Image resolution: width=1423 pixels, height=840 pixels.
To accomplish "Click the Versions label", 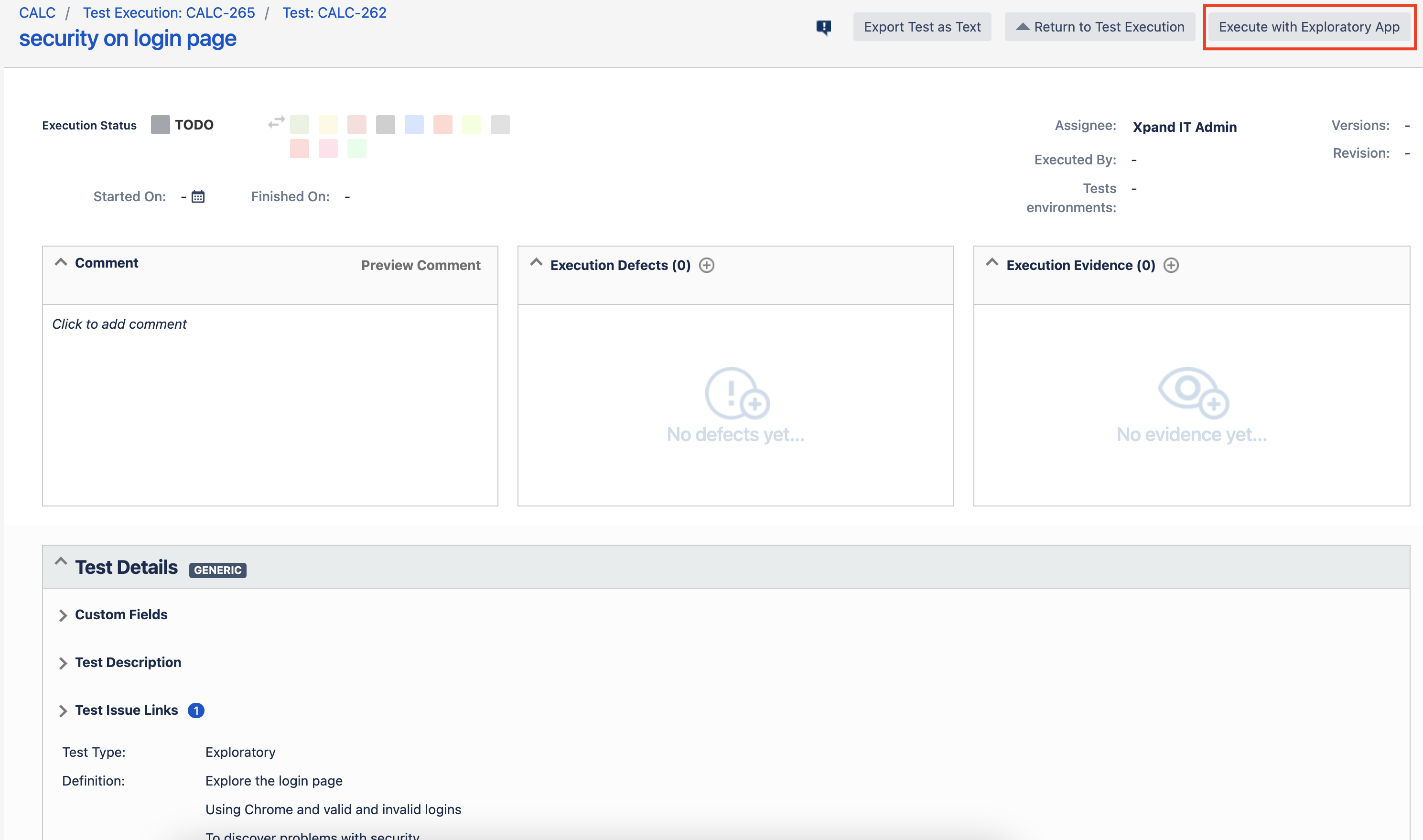I will [1361, 125].
